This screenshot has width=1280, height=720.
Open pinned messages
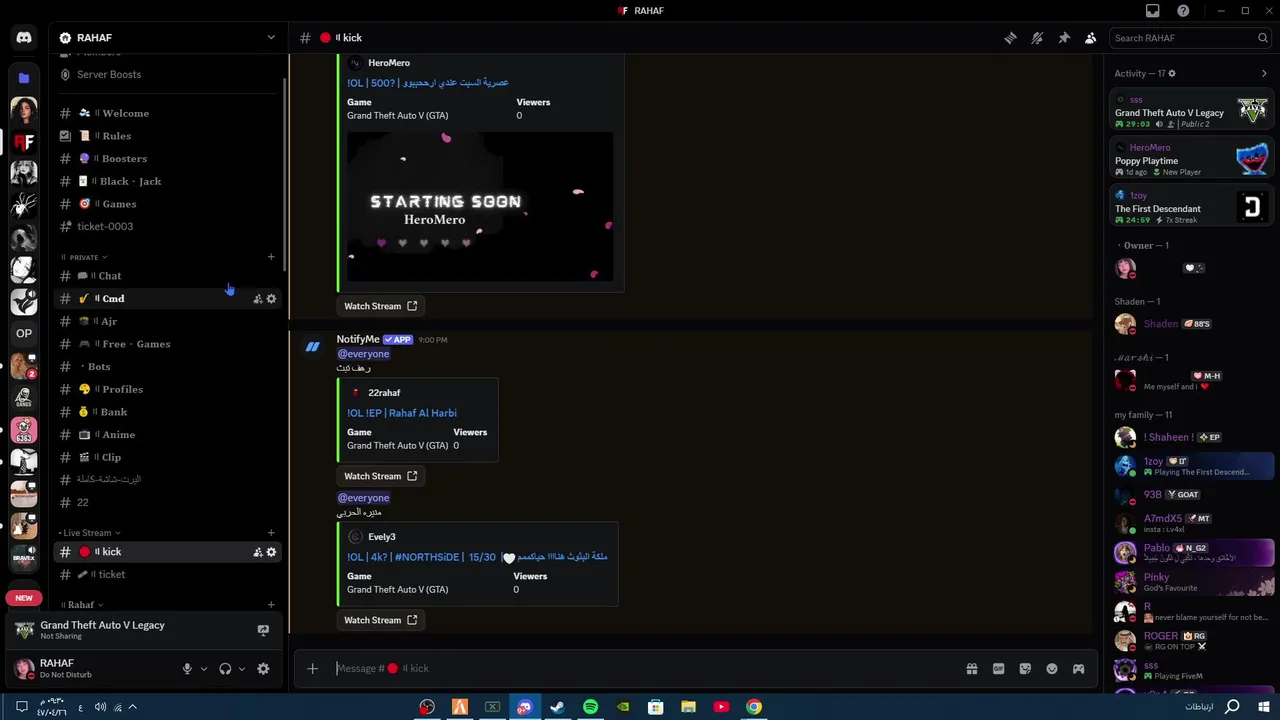coord(1064,38)
